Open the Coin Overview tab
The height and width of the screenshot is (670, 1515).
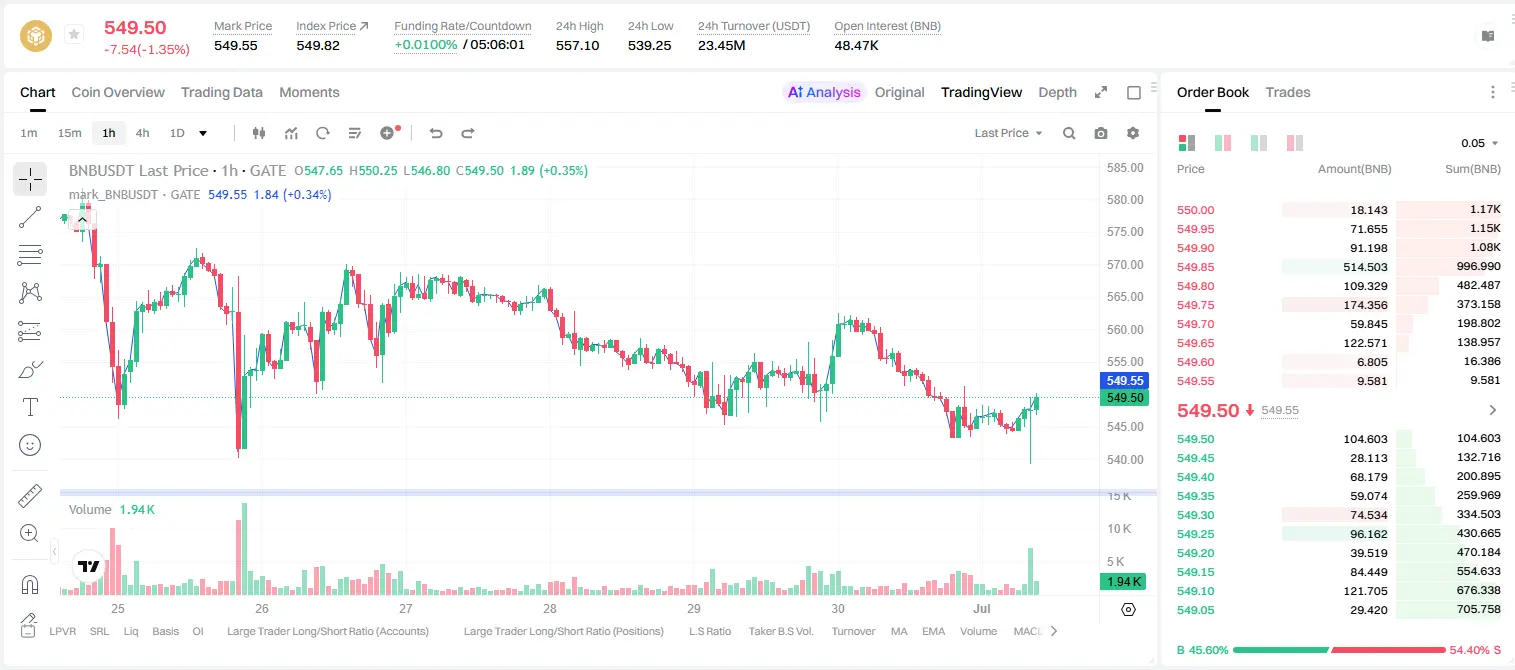pos(118,92)
